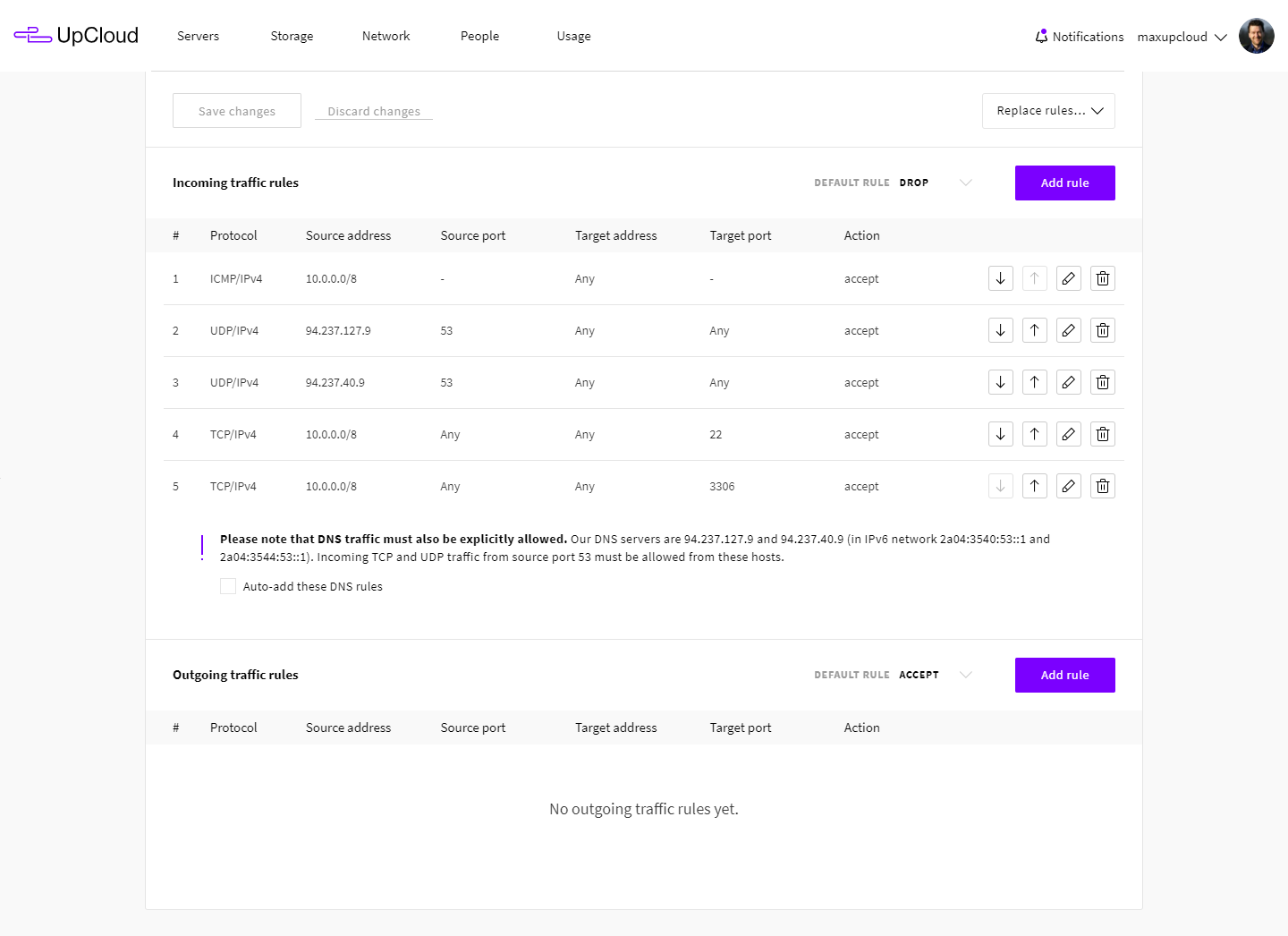Enable Auto-add these DNS rules checkbox
The image size is (1288, 936).
(x=228, y=586)
